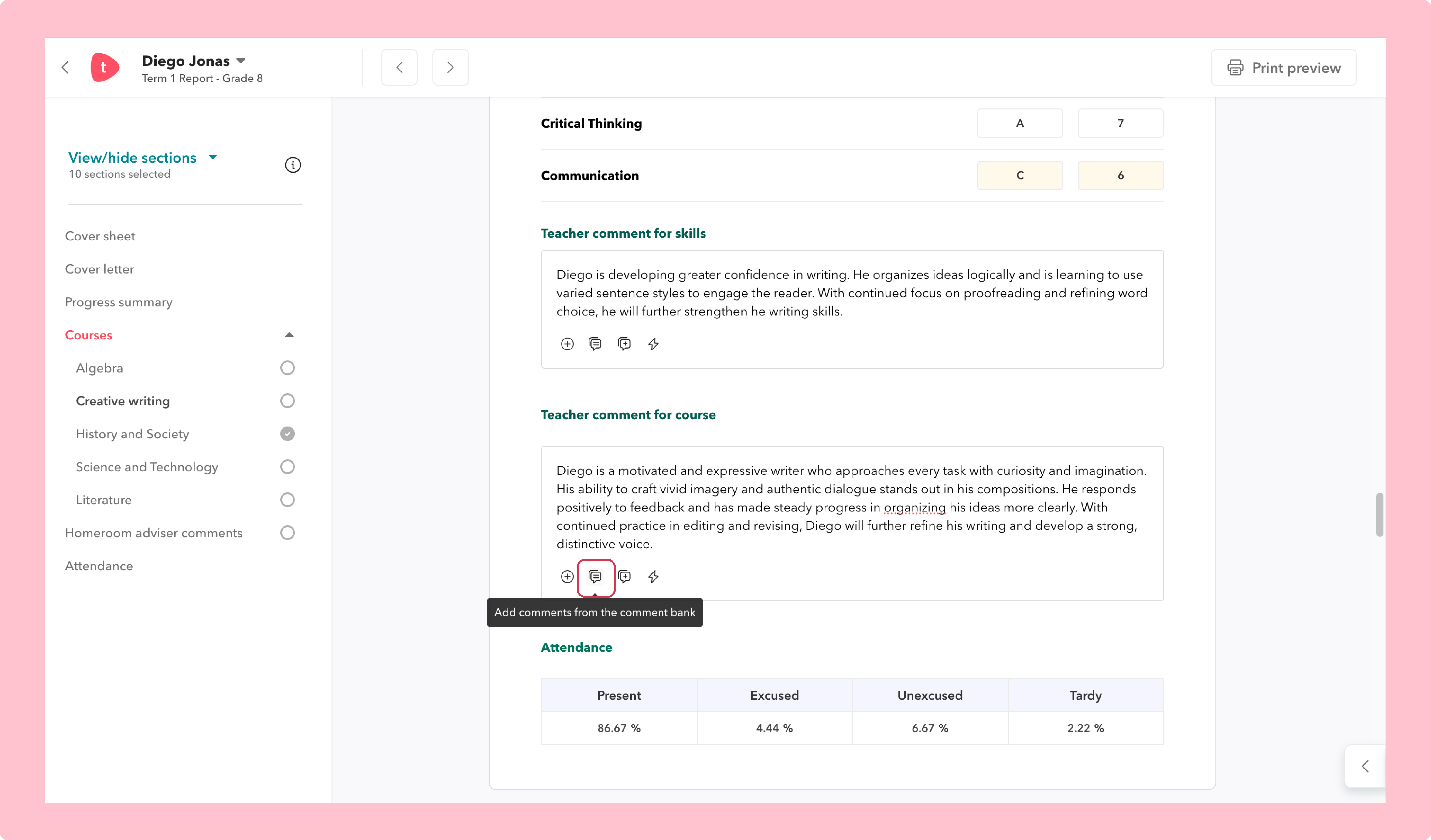The height and width of the screenshot is (840, 1431).
Task: Click the lightning icon under course comment
Action: coord(653,577)
